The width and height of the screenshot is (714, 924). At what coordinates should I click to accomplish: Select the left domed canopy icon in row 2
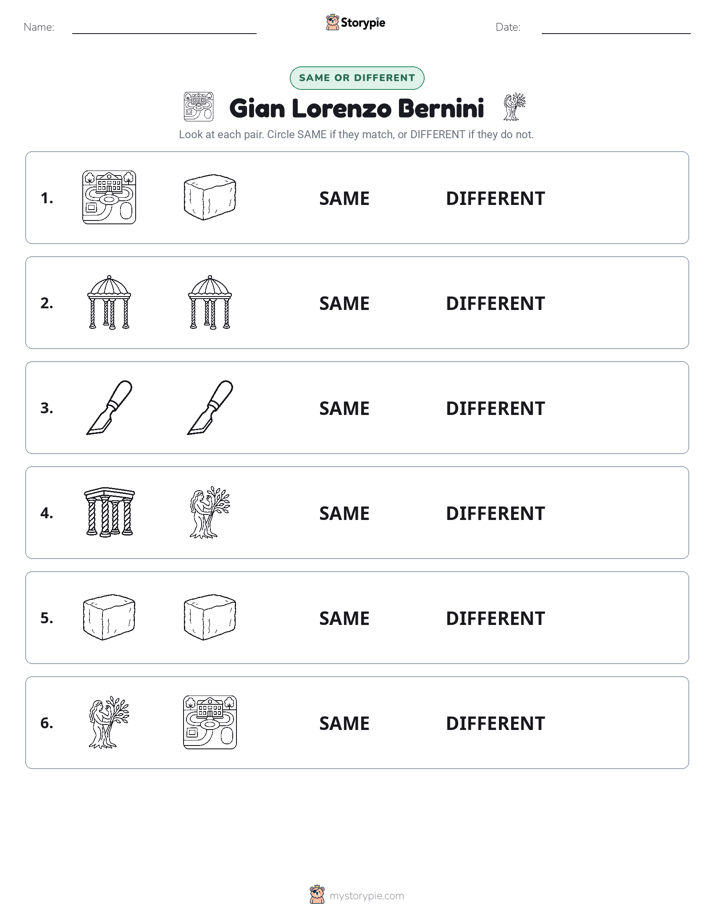109,302
